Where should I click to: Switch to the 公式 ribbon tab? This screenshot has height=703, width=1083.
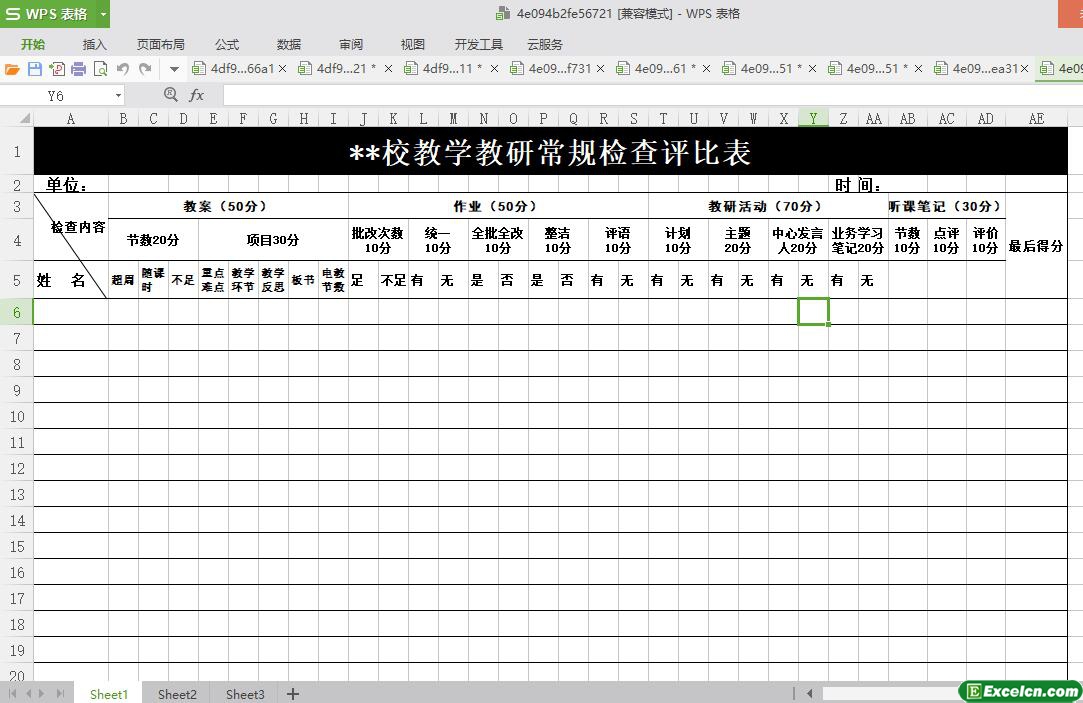click(x=227, y=44)
